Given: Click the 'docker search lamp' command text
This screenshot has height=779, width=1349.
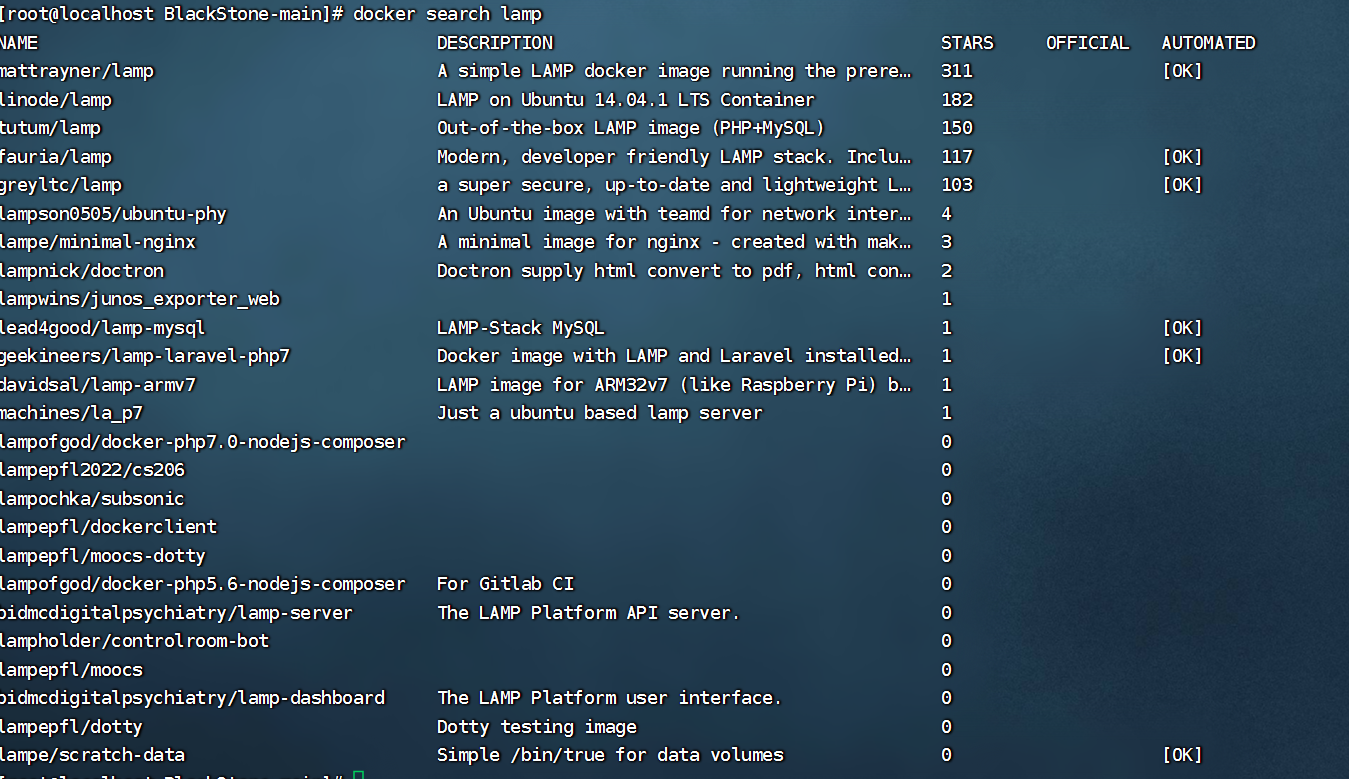Looking at the screenshot, I should click(447, 14).
